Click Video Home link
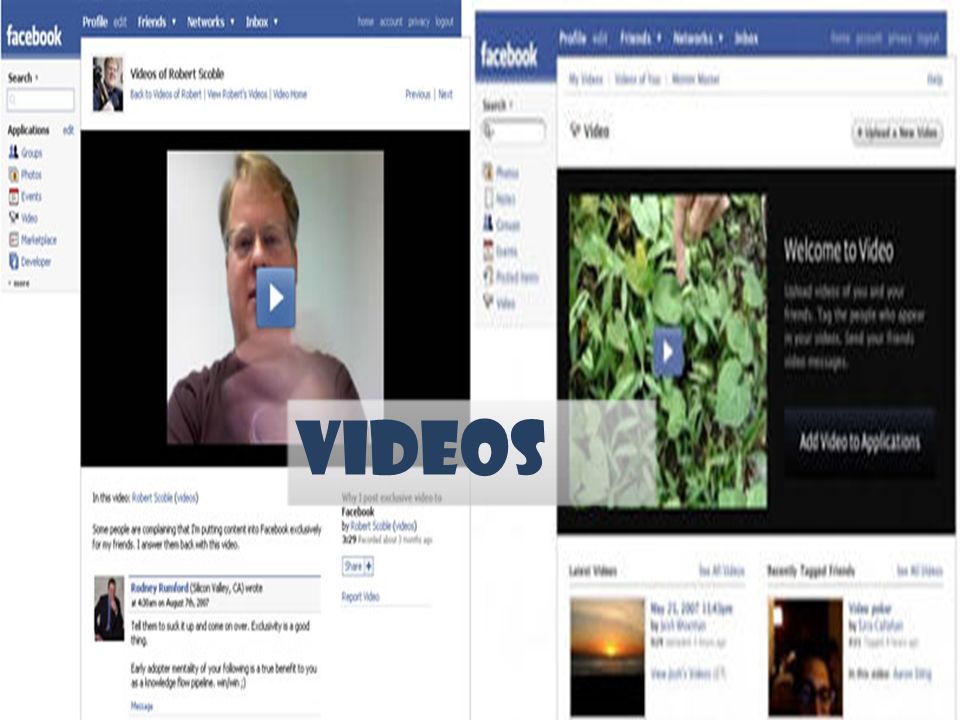Image resolution: width=960 pixels, height=720 pixels. click(x=290, y=94)
